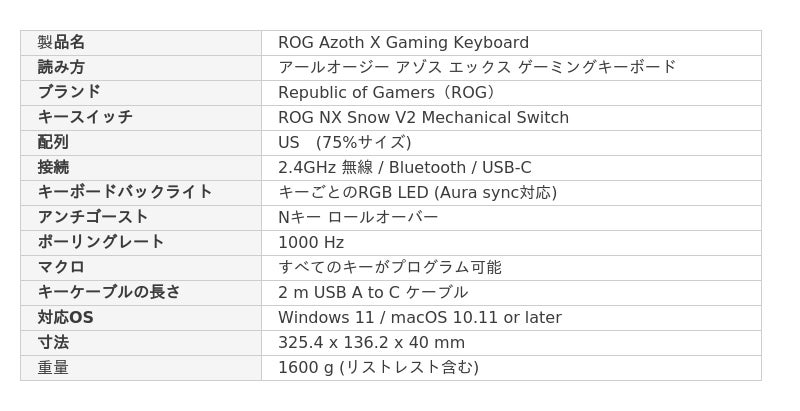Click the 2.4GHz 無線 / Bluetooth / USB-C value
The width and height of the screenshot is (800, 411).
click(404, 168)
